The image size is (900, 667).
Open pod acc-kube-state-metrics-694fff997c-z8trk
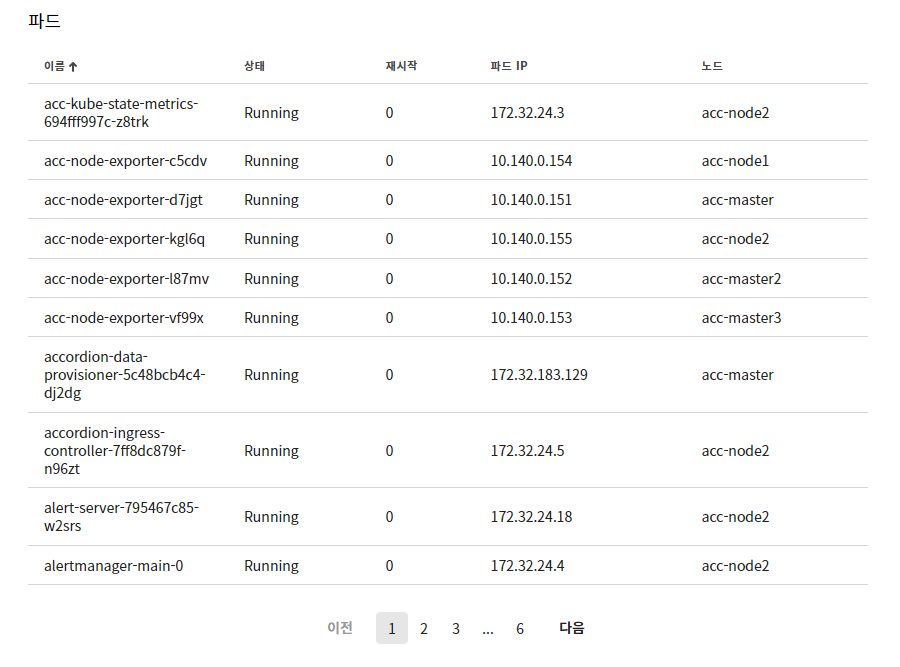(121, 113)
